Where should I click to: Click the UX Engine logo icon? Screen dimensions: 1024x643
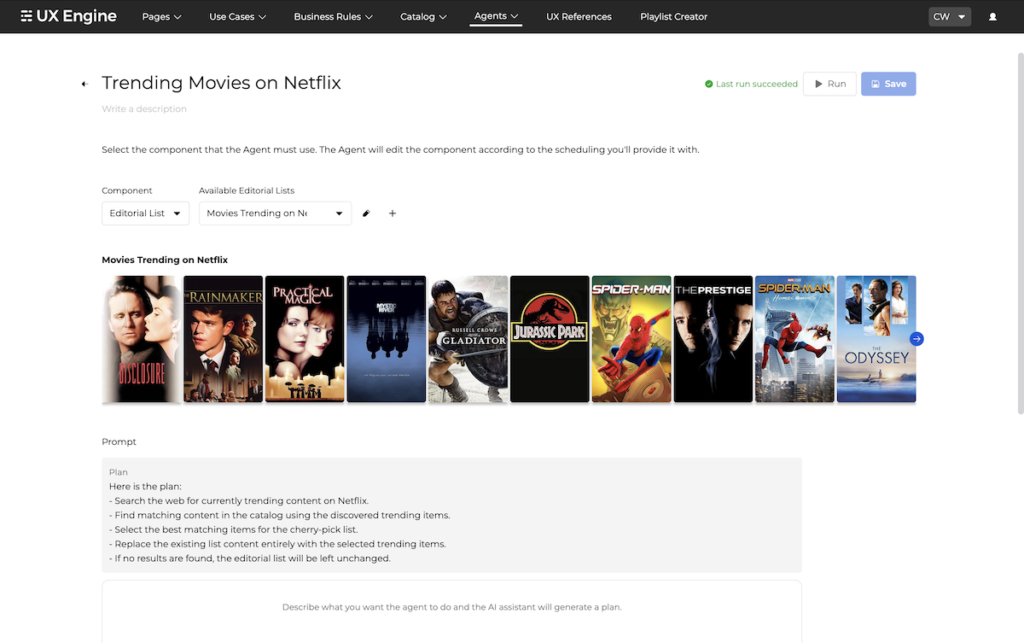(x=26, y=16)
